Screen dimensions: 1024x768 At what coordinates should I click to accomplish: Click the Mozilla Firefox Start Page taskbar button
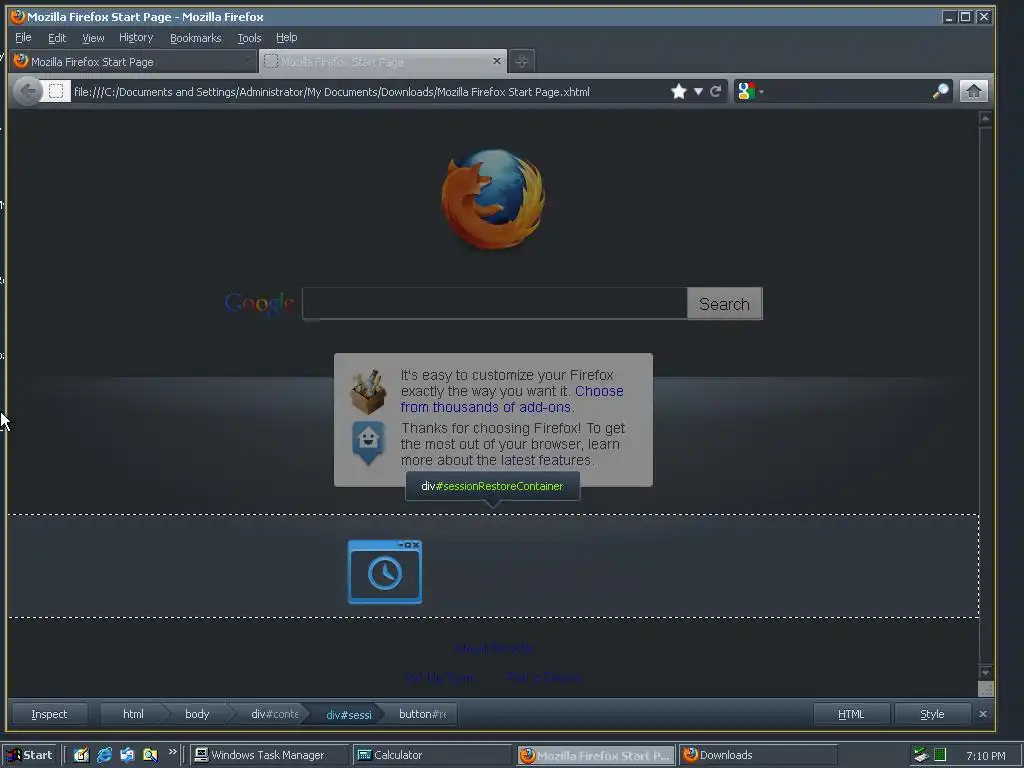tap(596, 756)
